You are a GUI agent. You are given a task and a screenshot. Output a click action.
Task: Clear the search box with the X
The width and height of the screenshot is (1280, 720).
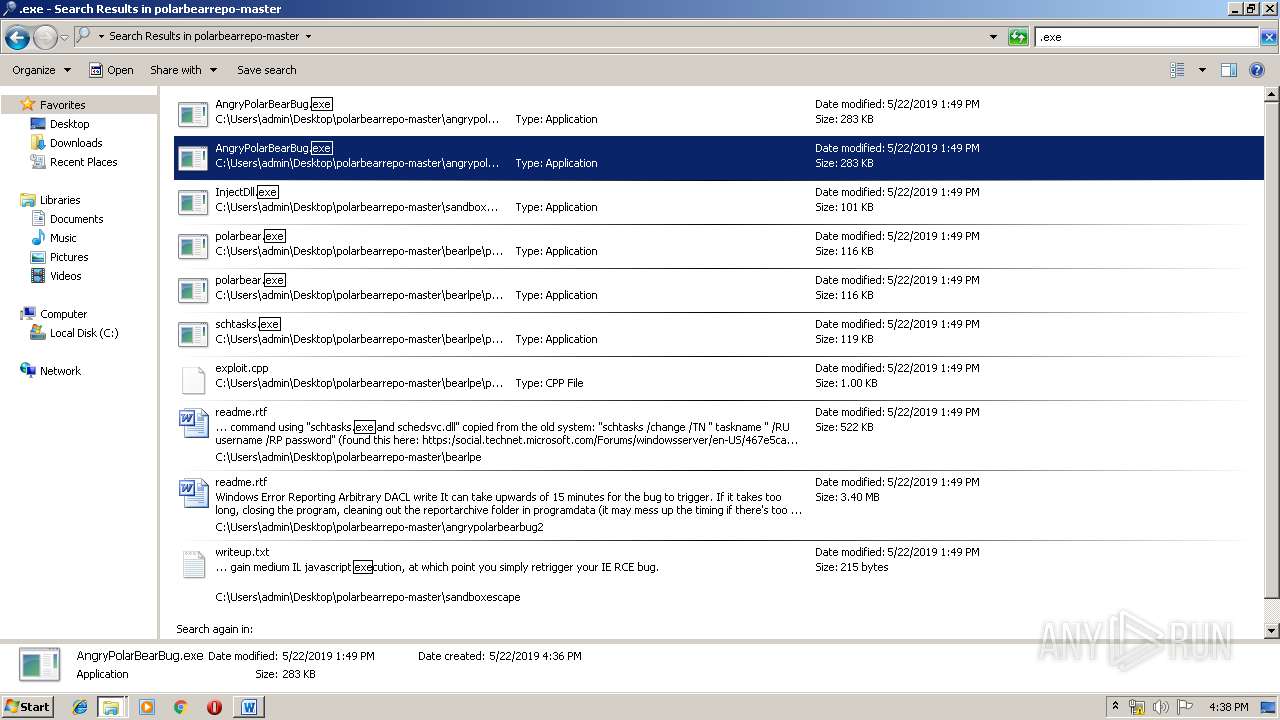tap(1269, 37)
